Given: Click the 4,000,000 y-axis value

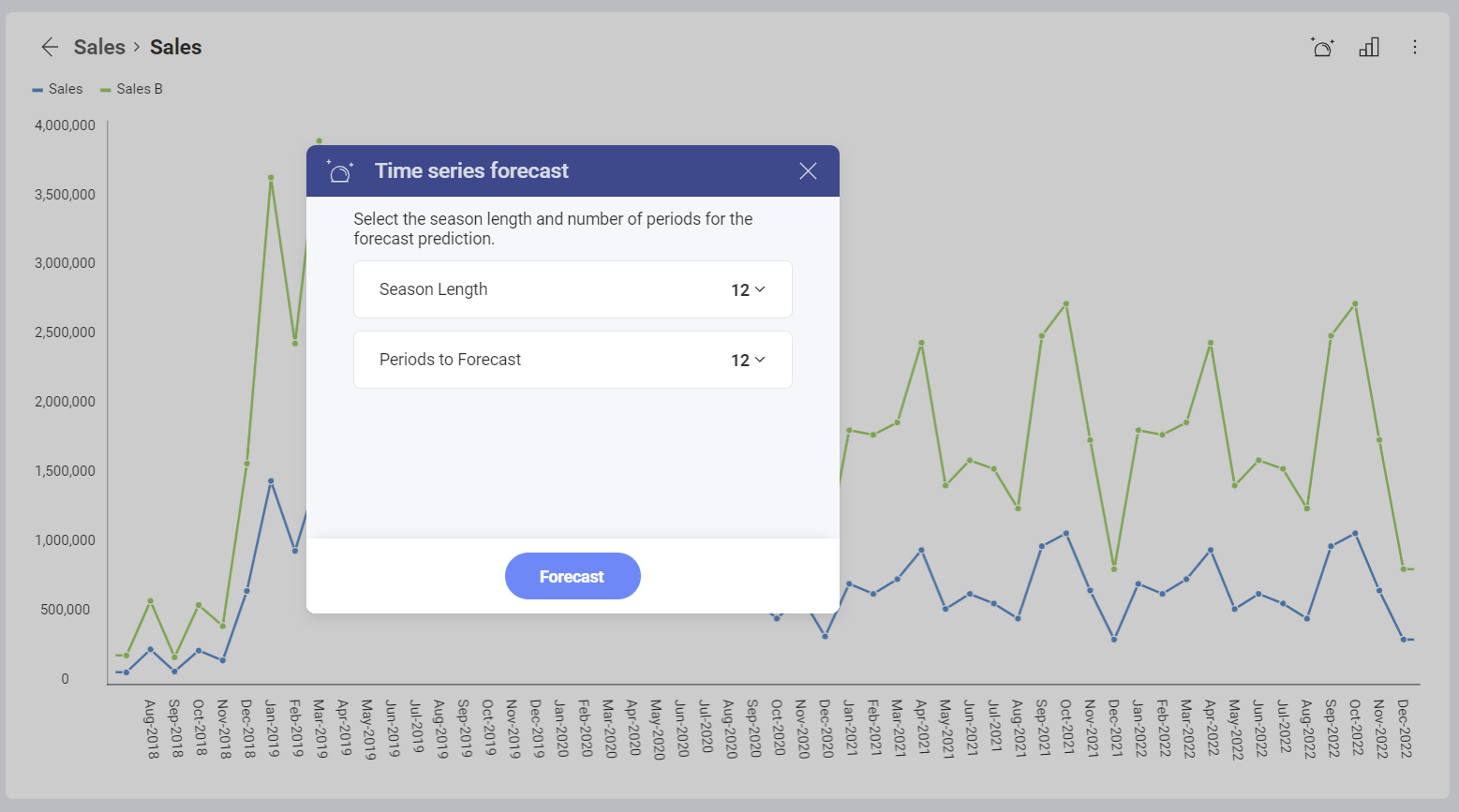Looking at the screenshot, I should 65,125.
